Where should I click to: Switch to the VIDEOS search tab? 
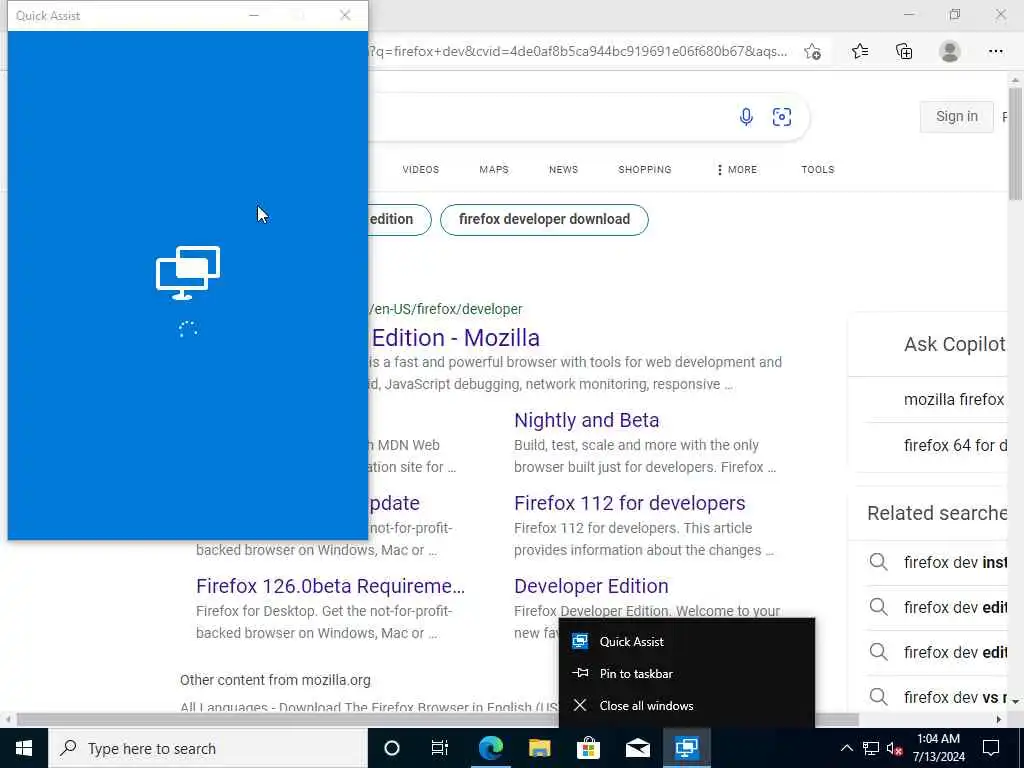421,170
